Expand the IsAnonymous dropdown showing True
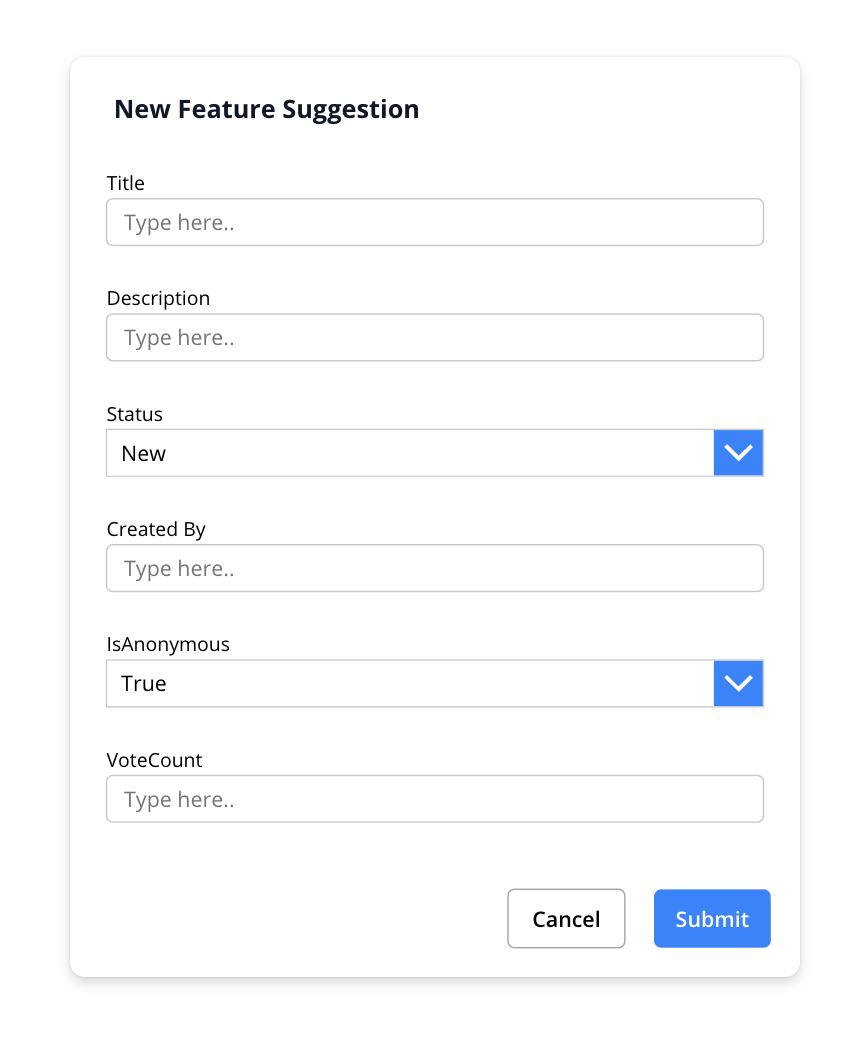 (410, 684)
